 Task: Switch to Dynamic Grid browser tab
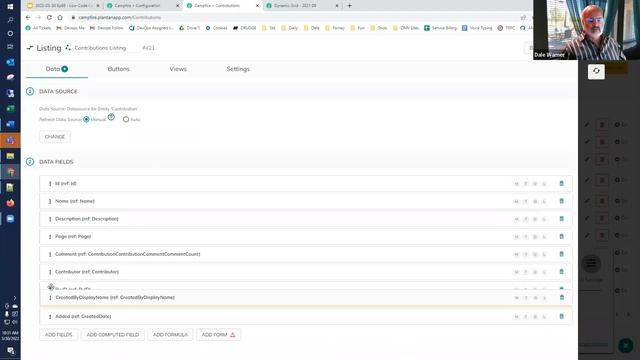301,6
